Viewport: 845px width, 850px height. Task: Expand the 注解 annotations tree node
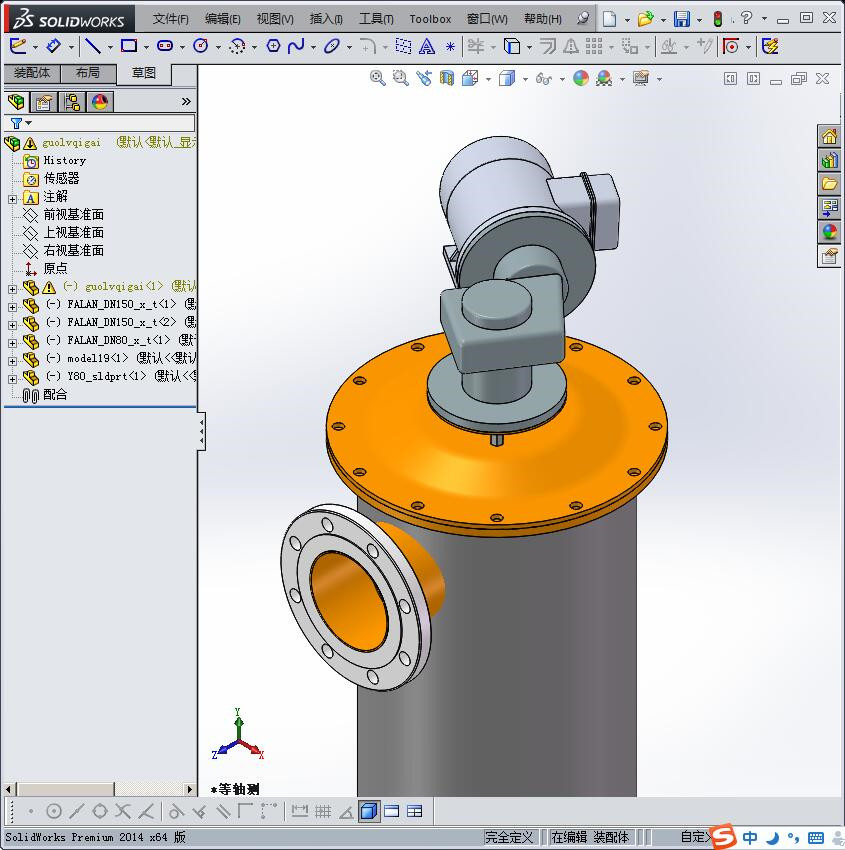point(12,199)
